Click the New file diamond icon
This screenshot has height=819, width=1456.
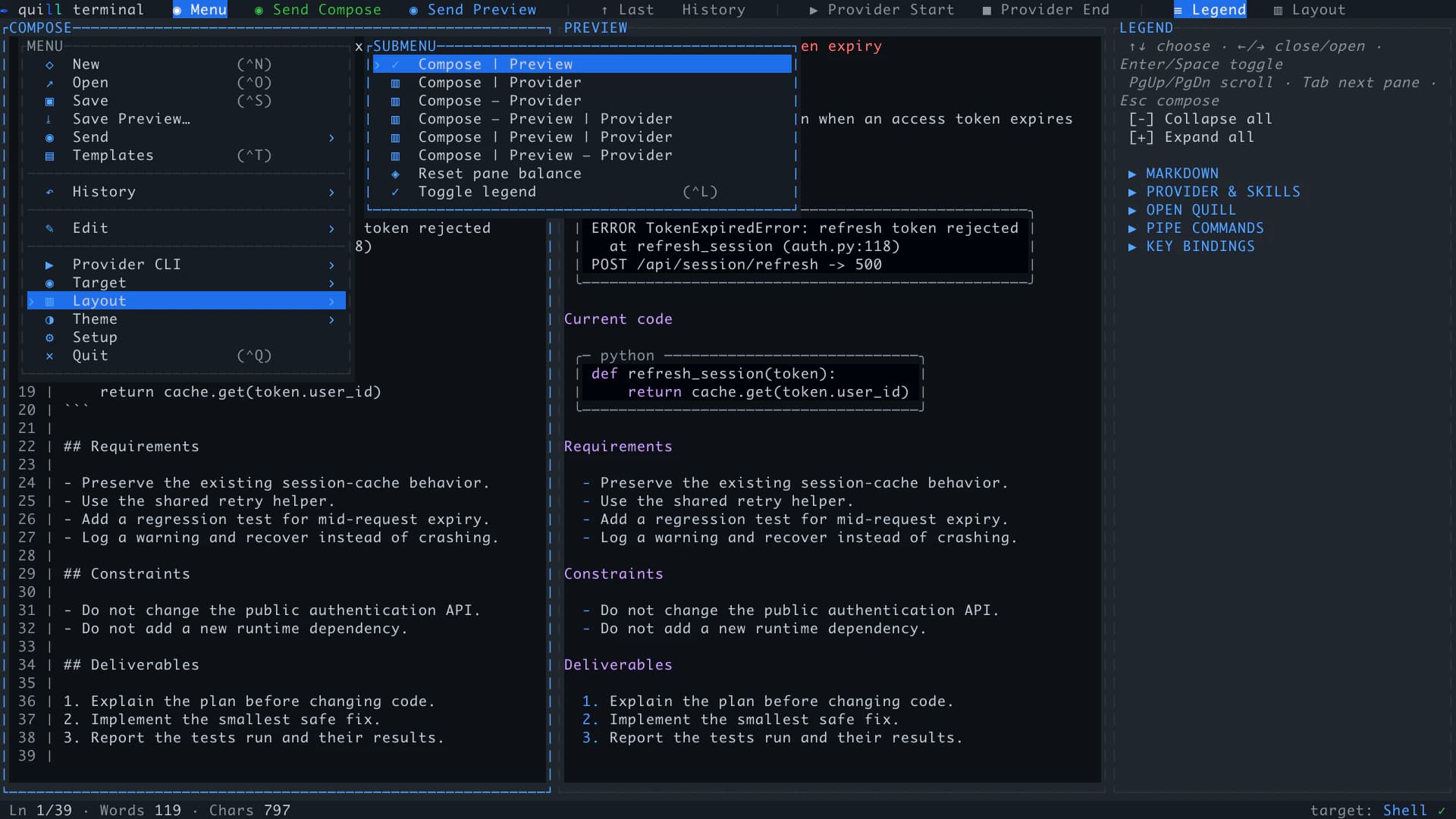pos(49,64)
